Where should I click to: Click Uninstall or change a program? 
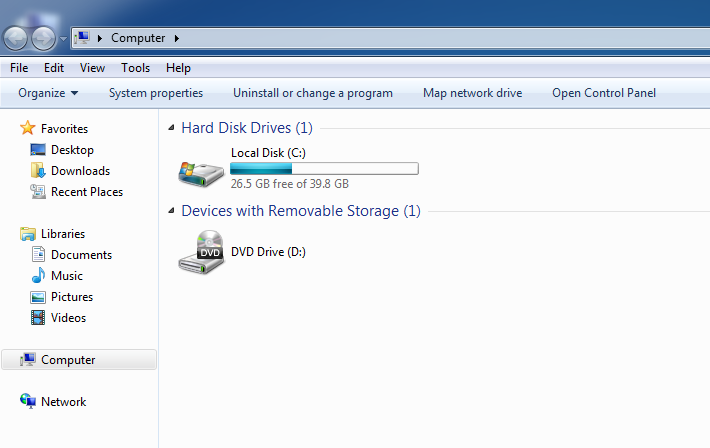(313, 93)
